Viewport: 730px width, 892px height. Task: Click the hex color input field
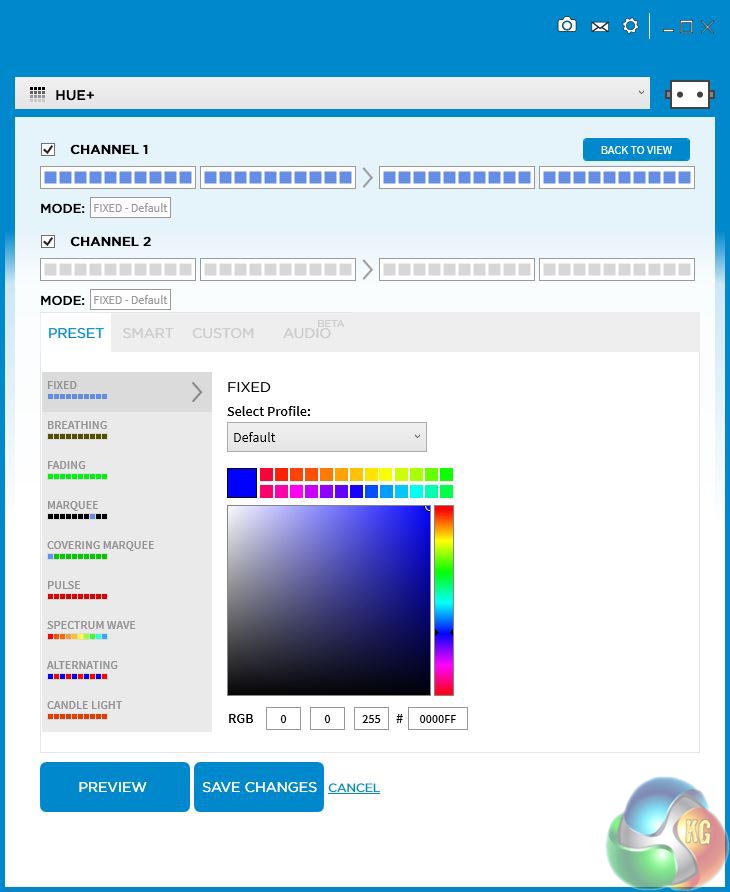(438, 718)
